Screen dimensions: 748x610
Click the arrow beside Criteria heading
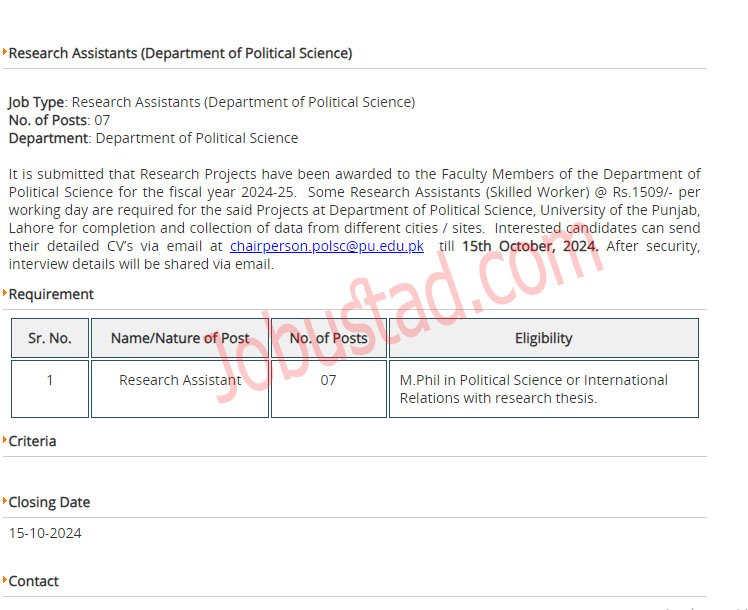5,439
